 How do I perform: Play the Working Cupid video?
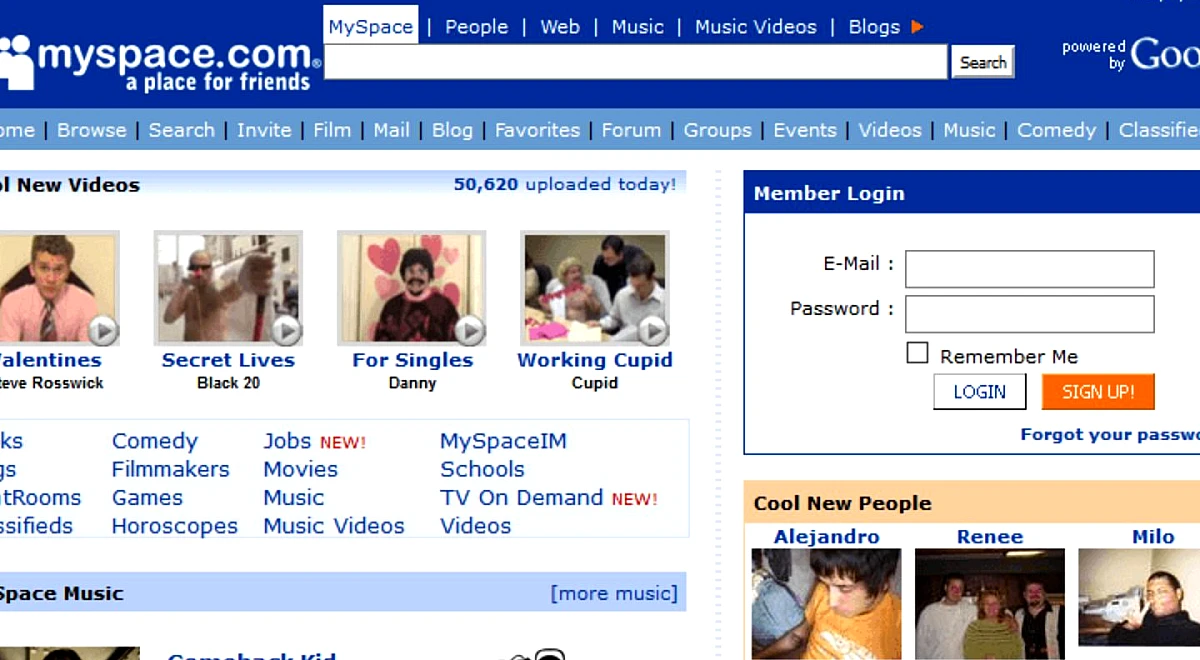point(652,329)
